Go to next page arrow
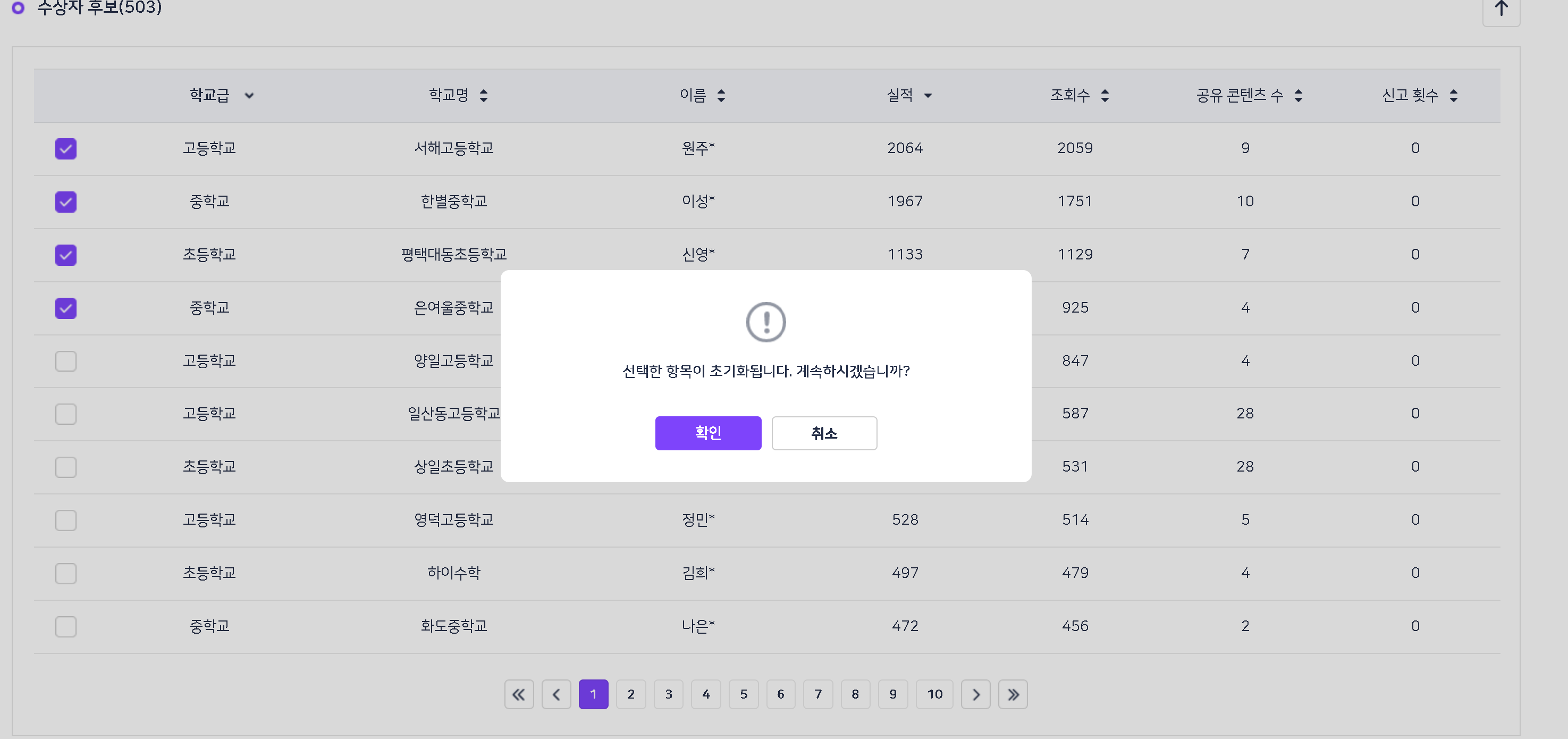This screenshot has height=739, width=1568. (x=975, y=694)
